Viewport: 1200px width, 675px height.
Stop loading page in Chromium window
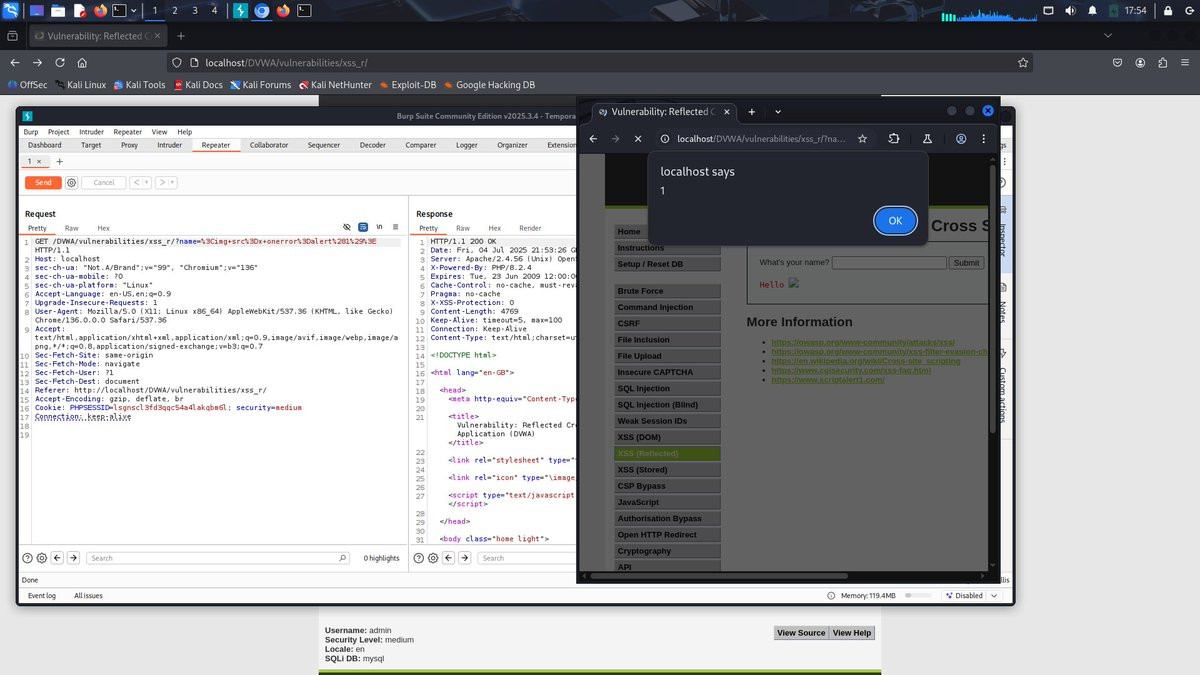(638, 139)
